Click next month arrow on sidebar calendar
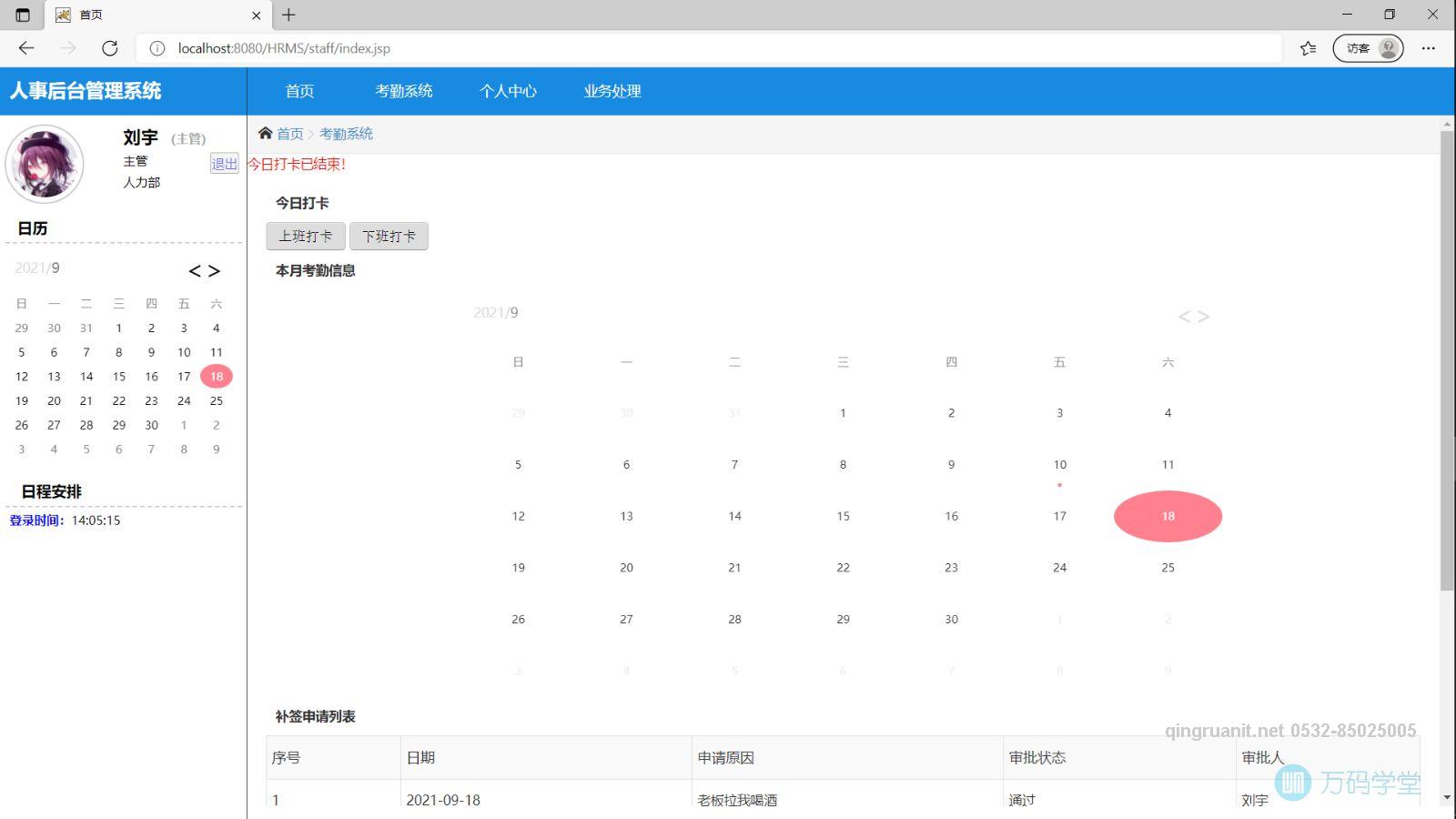 (212, 270)
